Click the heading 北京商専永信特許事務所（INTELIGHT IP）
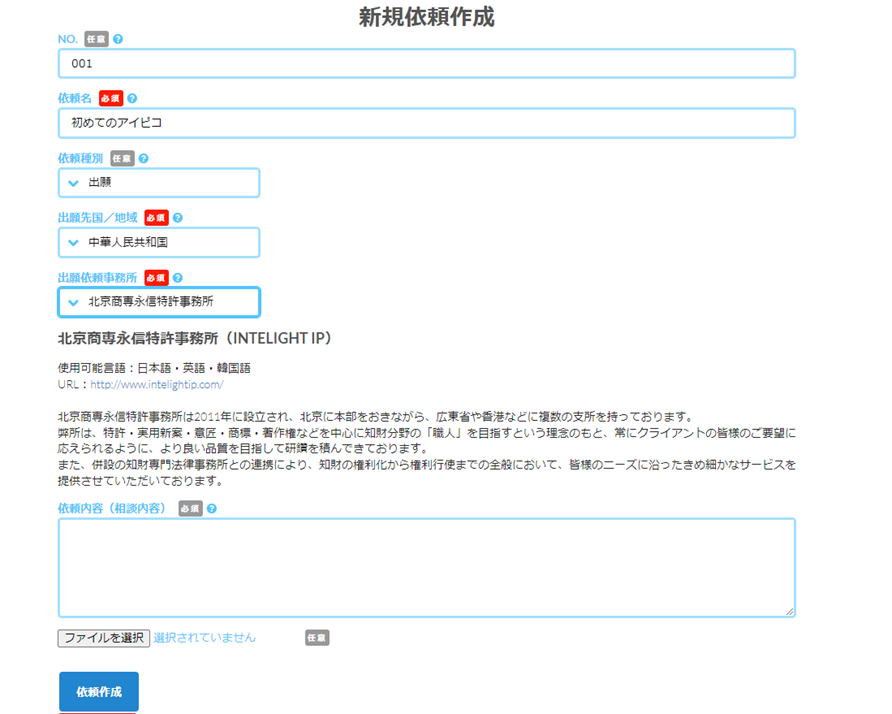 point(195,339)
